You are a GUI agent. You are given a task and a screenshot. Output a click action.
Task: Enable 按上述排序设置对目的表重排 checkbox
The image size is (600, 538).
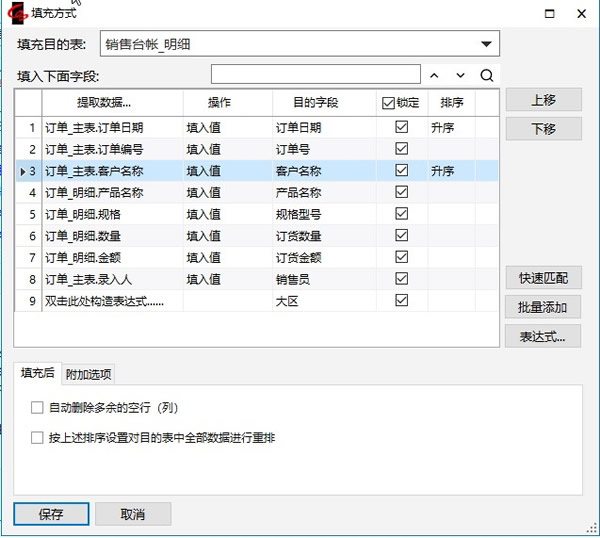point(38,438)
